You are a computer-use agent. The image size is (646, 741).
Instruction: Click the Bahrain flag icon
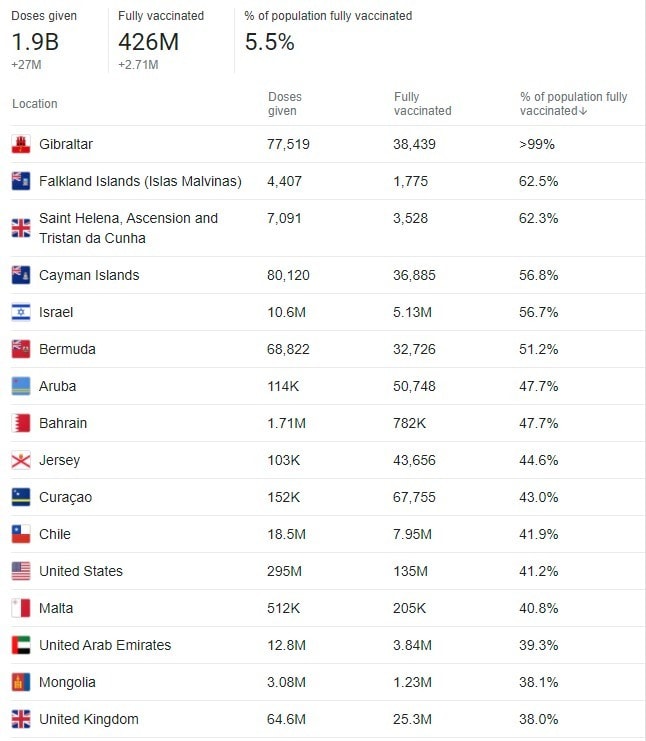(x=21, y=423)
